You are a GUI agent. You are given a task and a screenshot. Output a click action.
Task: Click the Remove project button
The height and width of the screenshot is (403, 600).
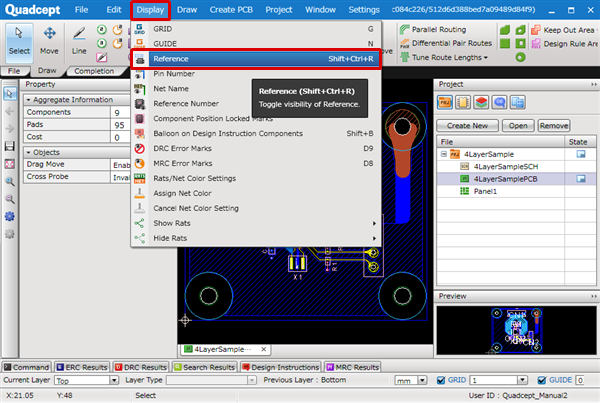(x=554, y=126)
